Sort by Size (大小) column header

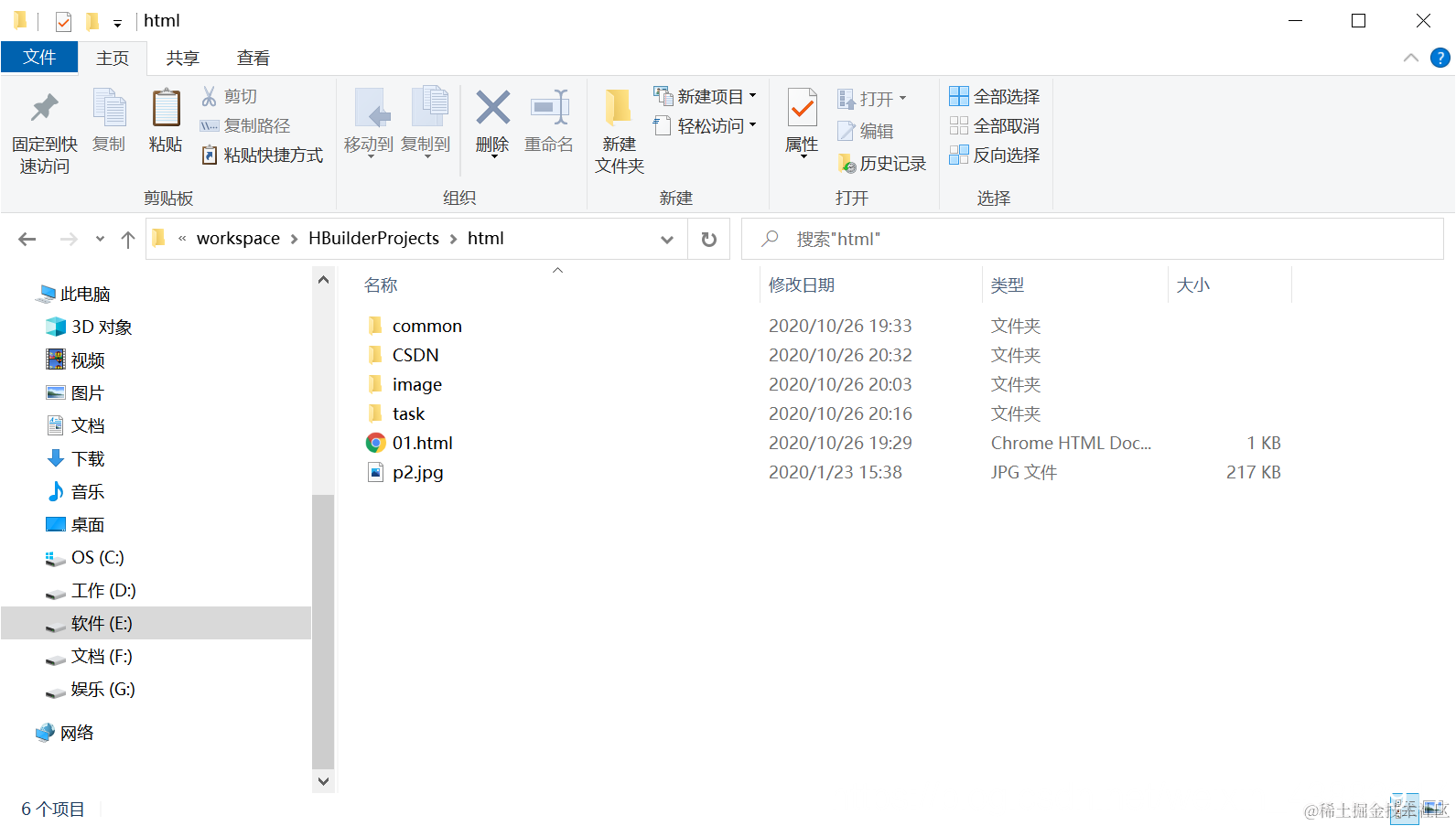click(x=1193, y=284)
